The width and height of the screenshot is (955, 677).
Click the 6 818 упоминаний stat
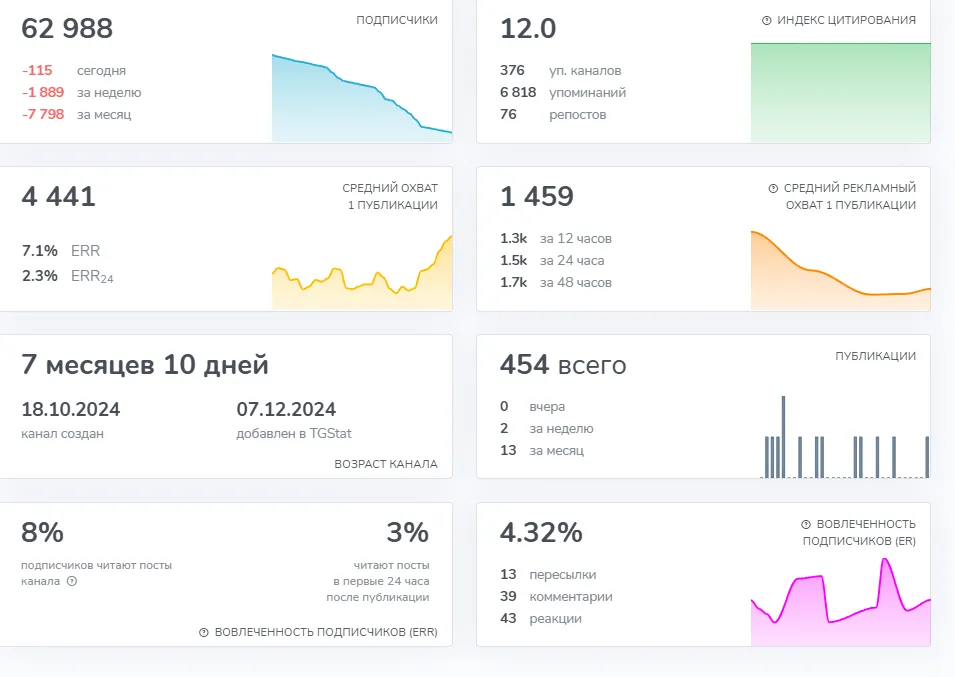click(563, 93)
